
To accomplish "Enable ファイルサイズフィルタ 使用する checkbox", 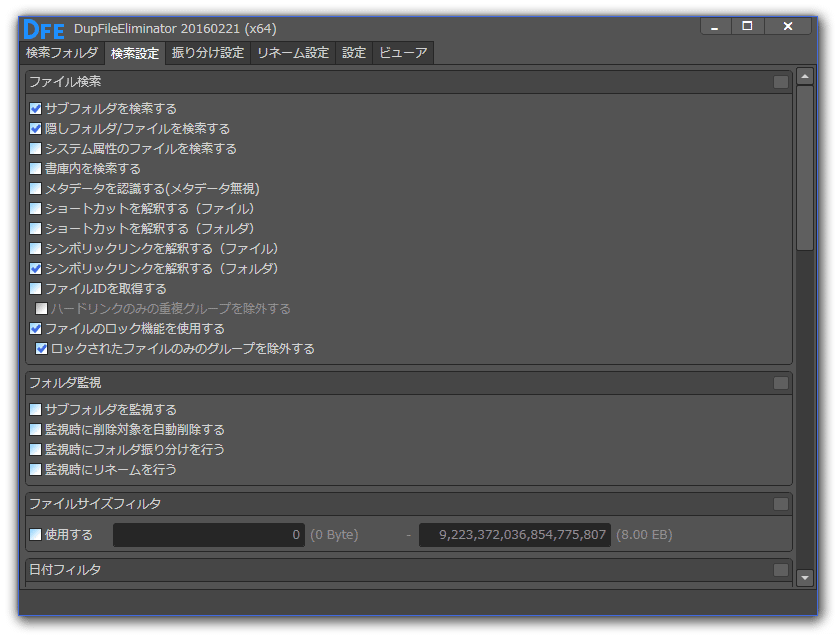I will pyautogui.click(x=36, y=534).
